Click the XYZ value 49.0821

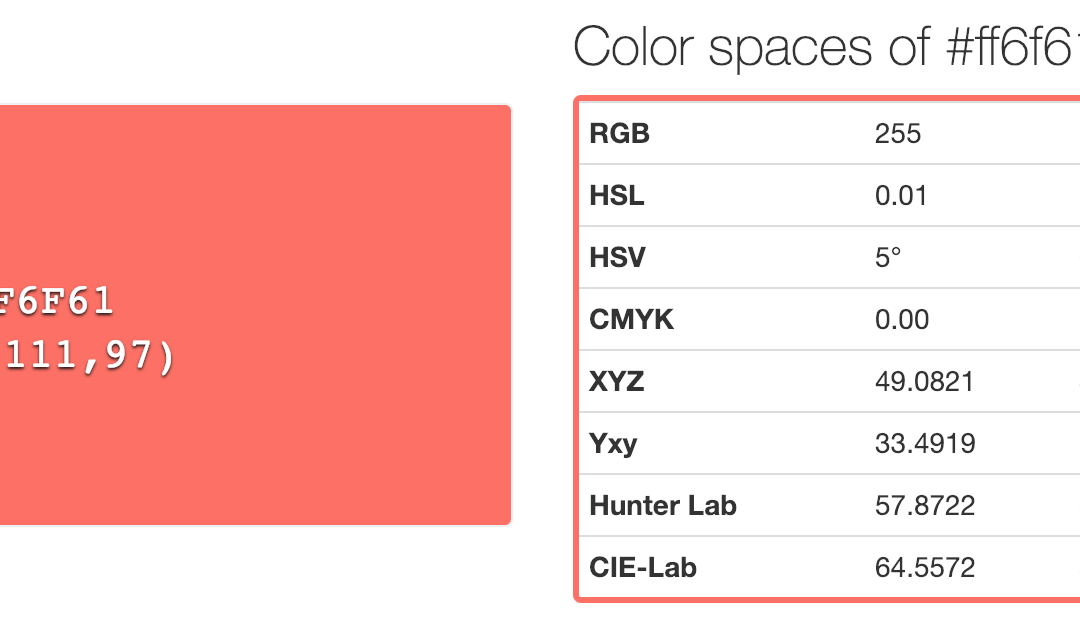(x=924, y=381)
